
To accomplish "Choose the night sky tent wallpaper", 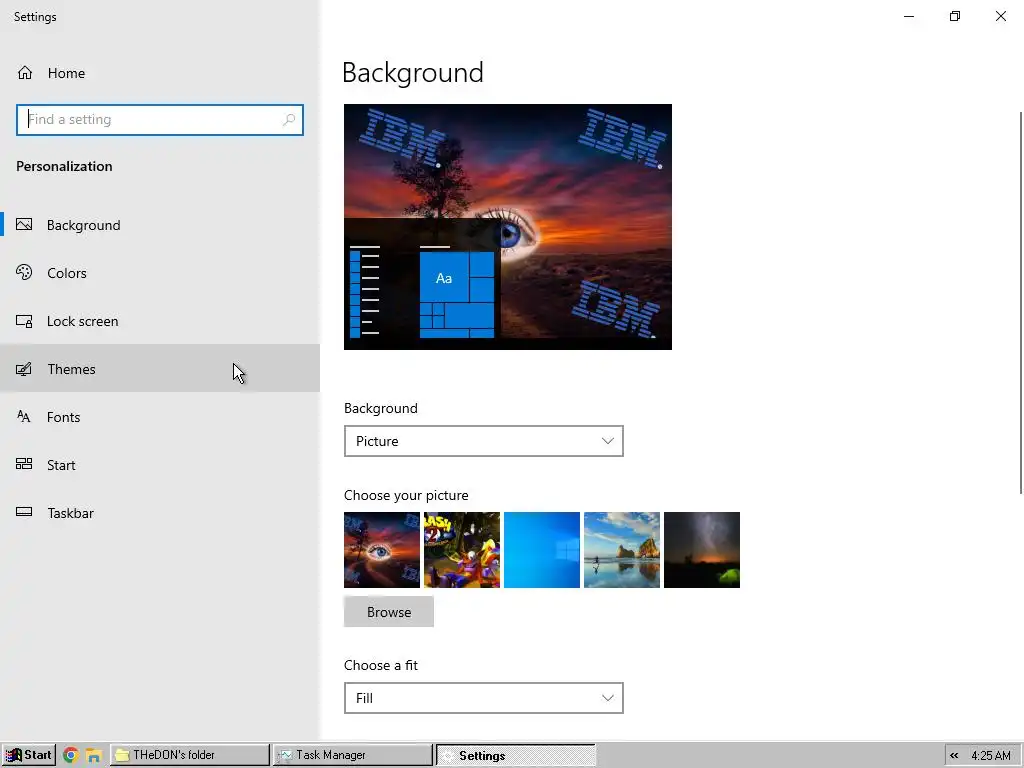I will point(702,550).
